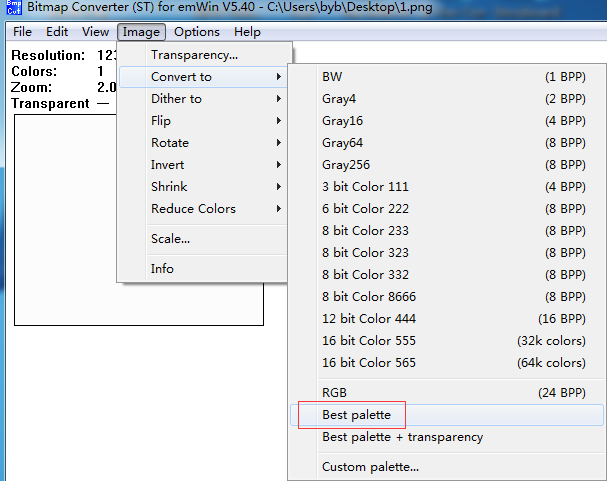Click the window title bar text
Viewport: 607px width, 481px height.
point(230,7)
